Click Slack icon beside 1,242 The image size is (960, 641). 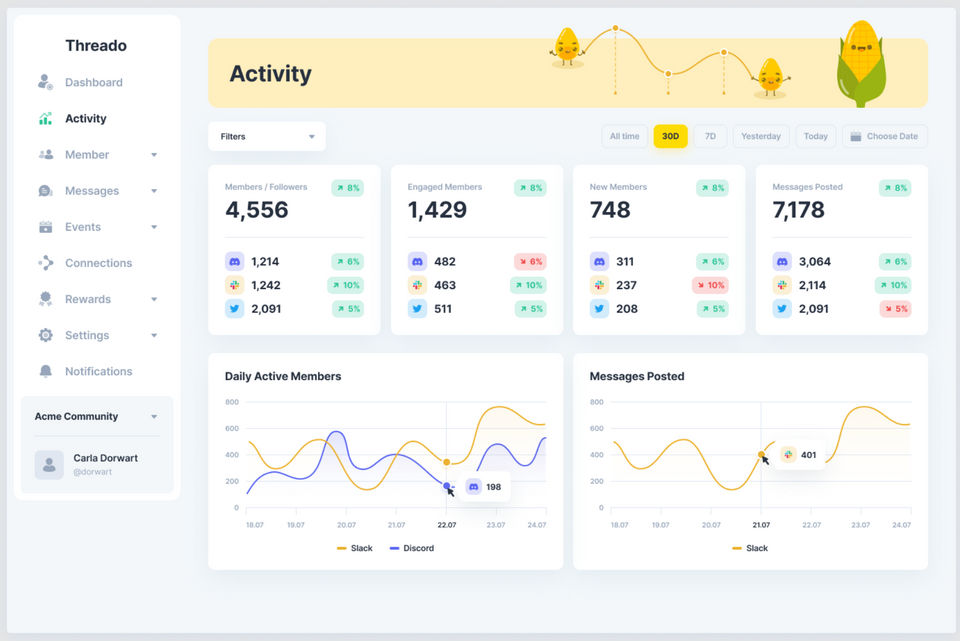pyautogui.click(x=234, y=285)
